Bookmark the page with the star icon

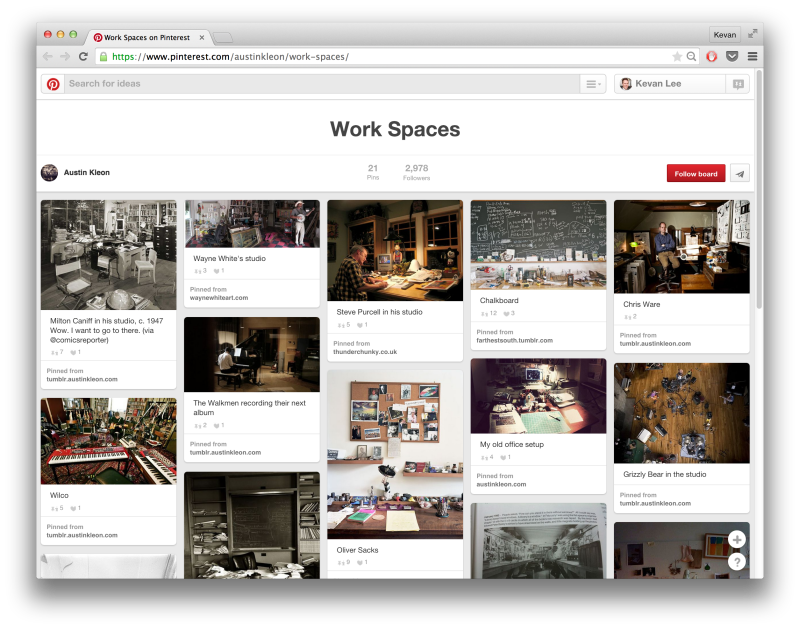click(x=676, y=56)
